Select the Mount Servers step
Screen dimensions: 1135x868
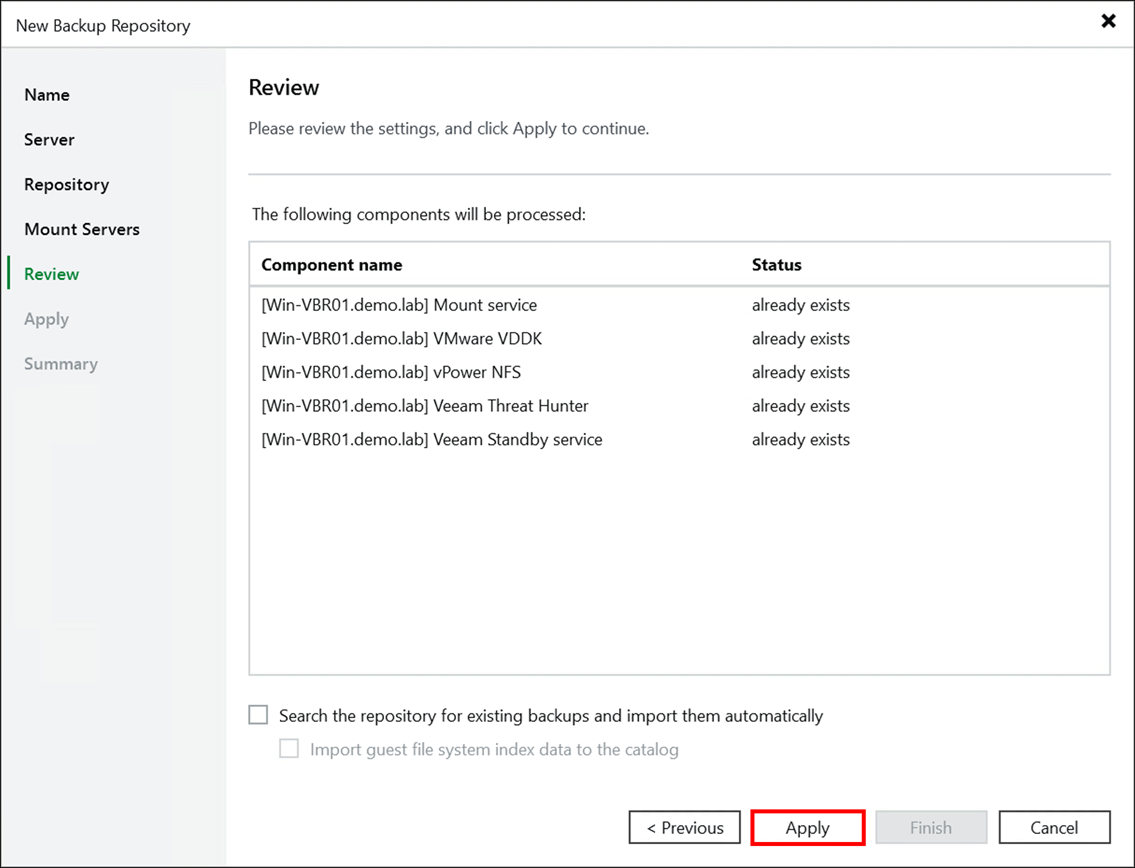click(x=82, y=229)
